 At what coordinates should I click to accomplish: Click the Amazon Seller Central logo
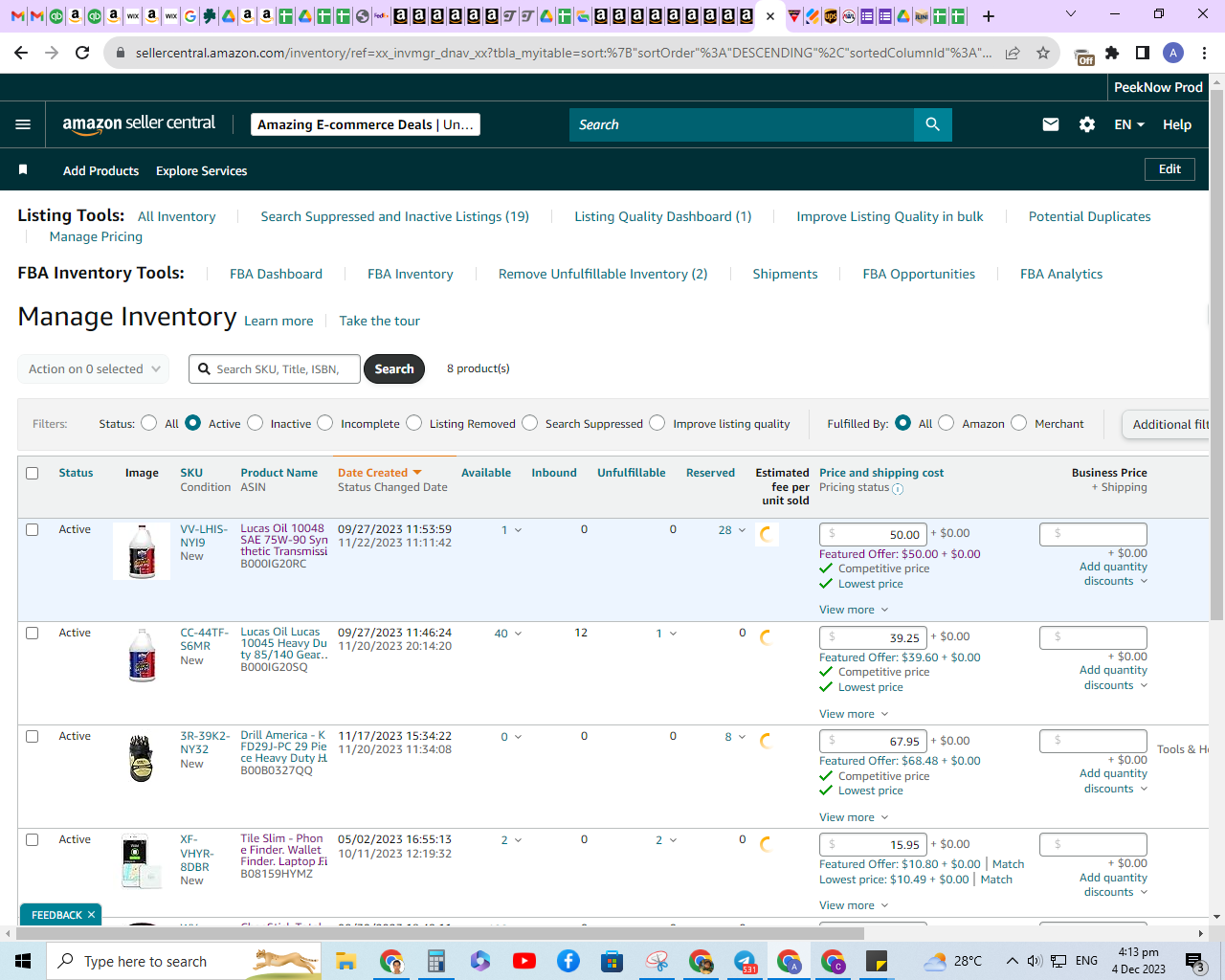tap(139, 124)
